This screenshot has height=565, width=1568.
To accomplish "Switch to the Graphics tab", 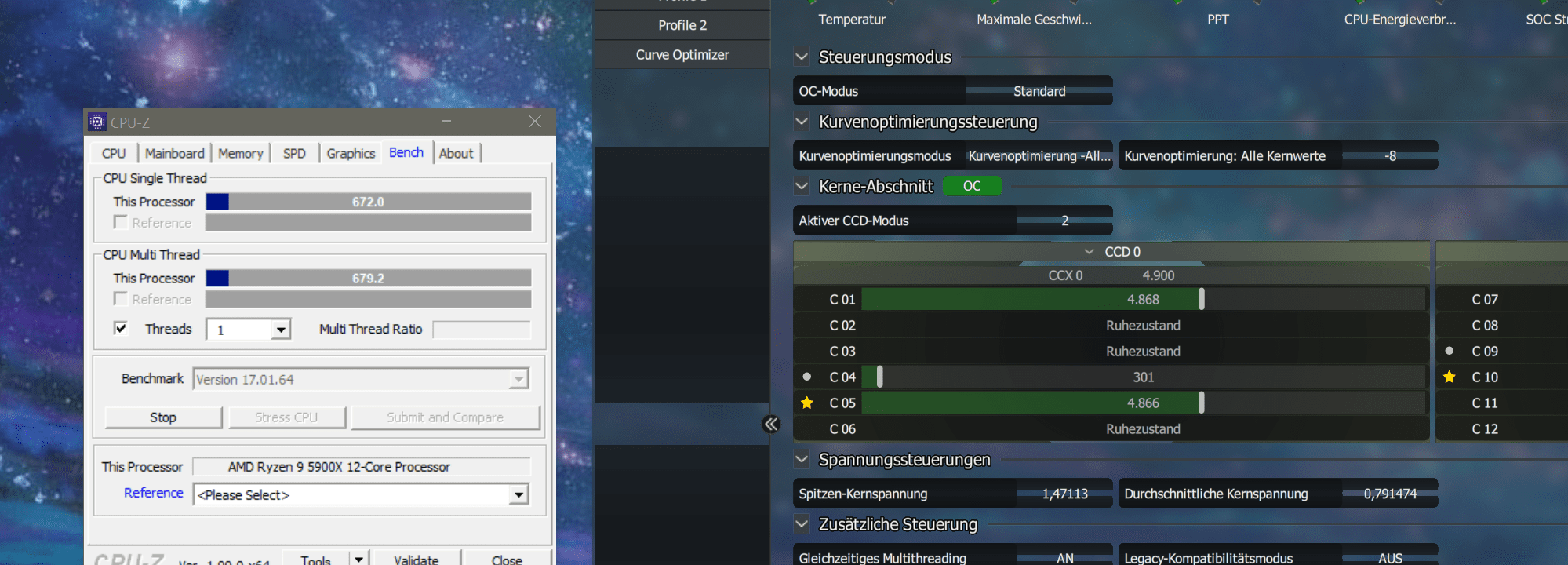I will 351,153.
